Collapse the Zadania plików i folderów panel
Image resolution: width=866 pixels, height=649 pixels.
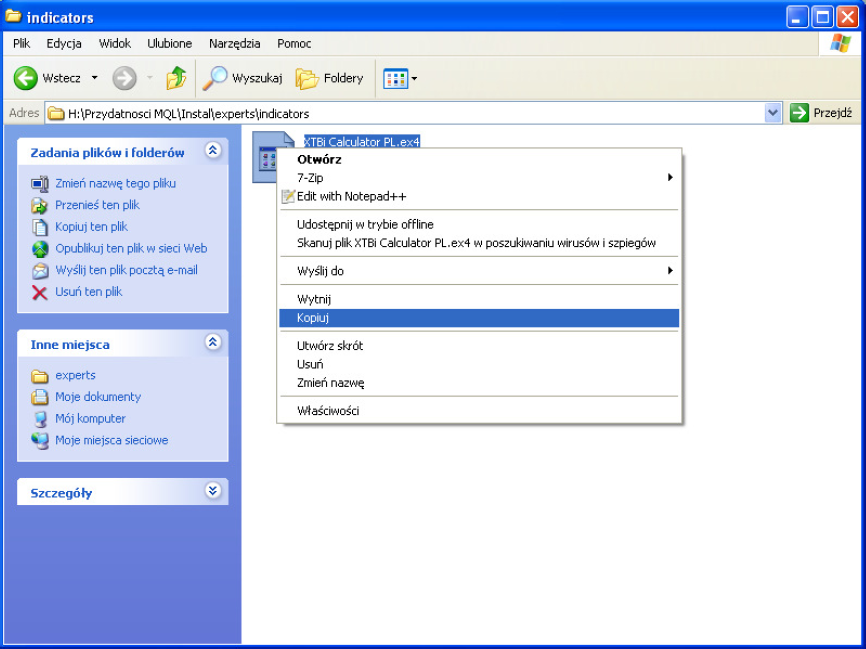point(212,151)
